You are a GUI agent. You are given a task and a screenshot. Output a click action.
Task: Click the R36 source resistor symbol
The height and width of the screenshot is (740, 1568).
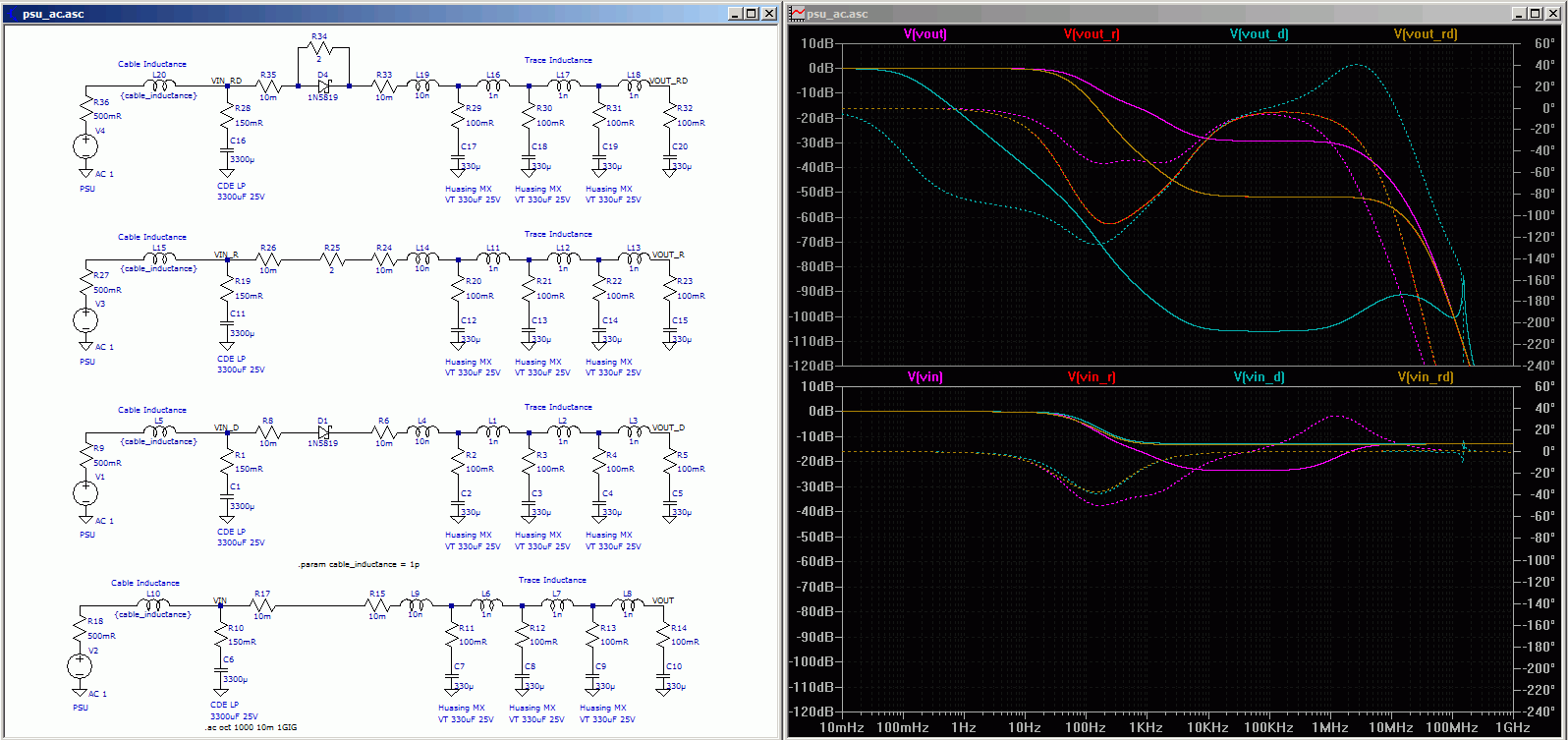pos(86,110)
